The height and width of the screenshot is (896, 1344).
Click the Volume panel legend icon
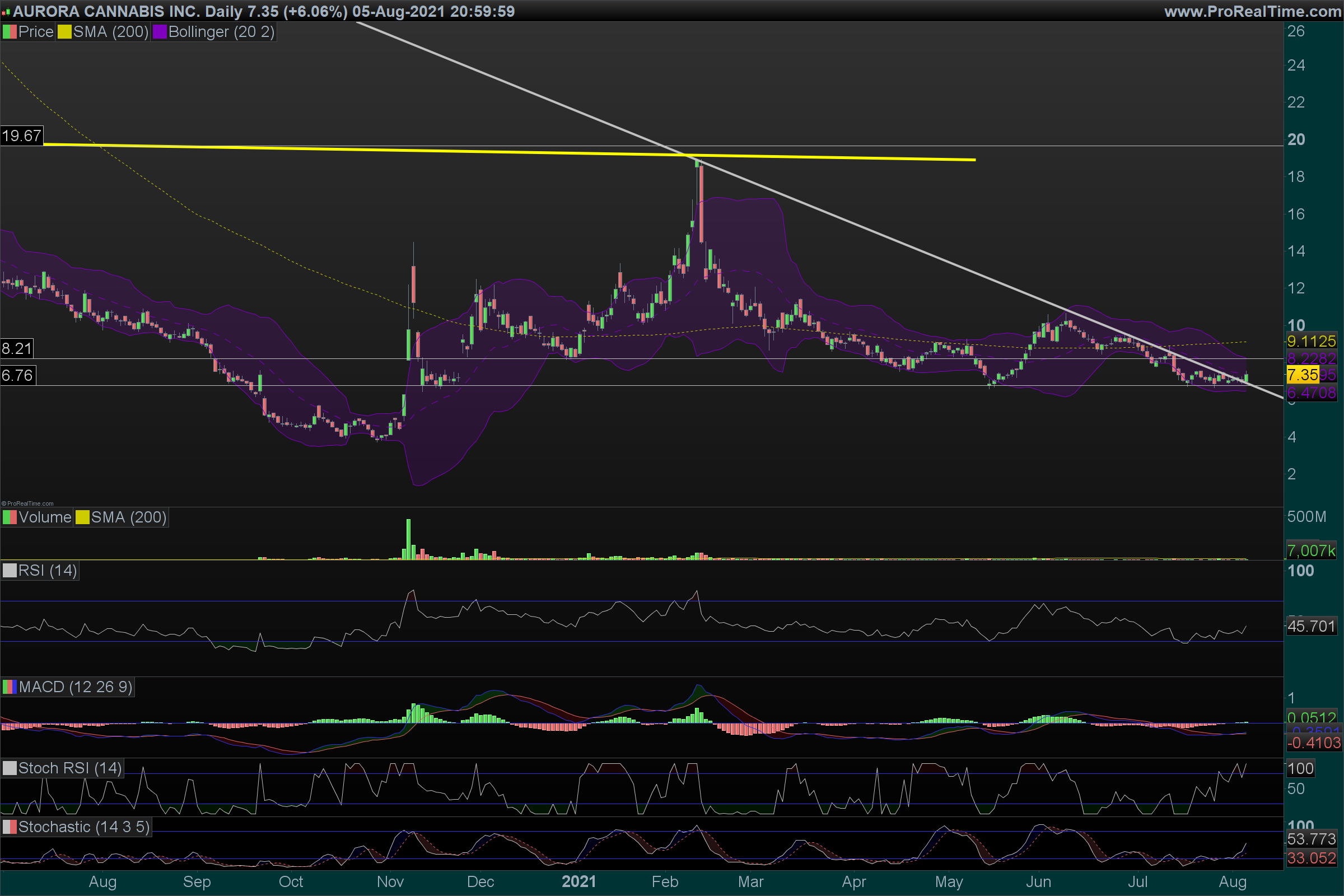click(x=10, y=517)
